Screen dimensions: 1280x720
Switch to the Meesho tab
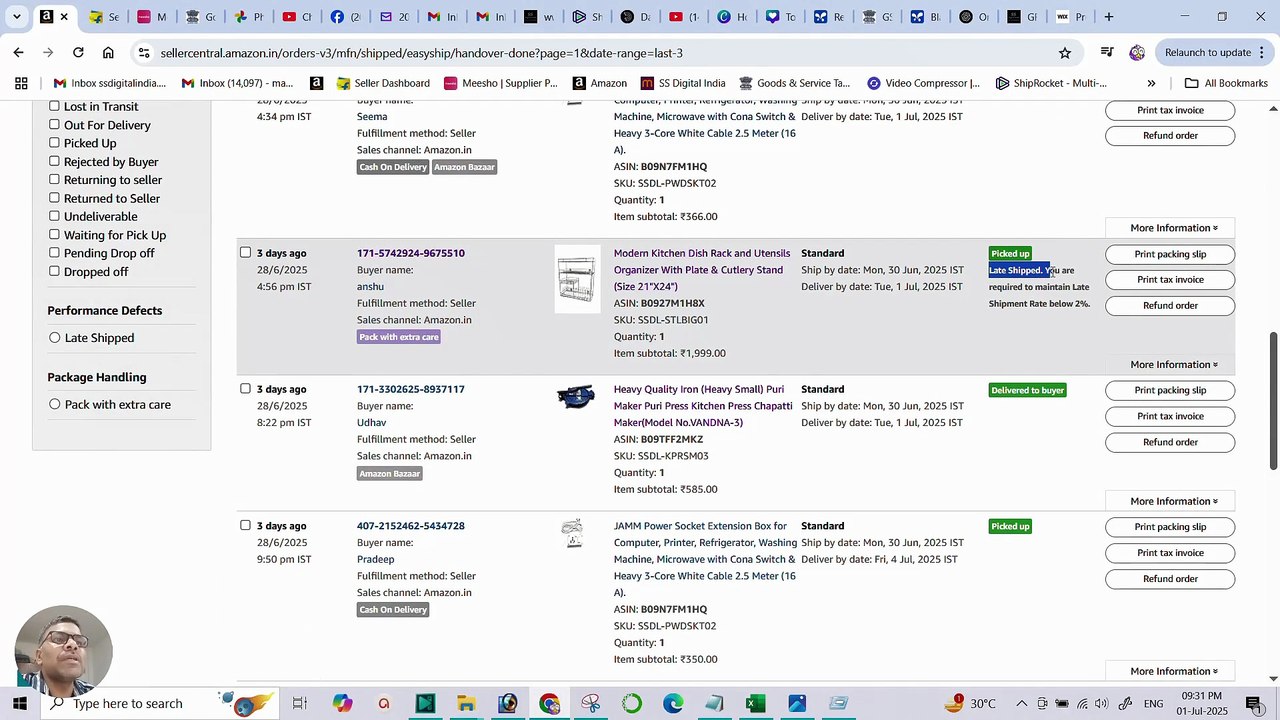pyautogui.click(x=151, y=17)
